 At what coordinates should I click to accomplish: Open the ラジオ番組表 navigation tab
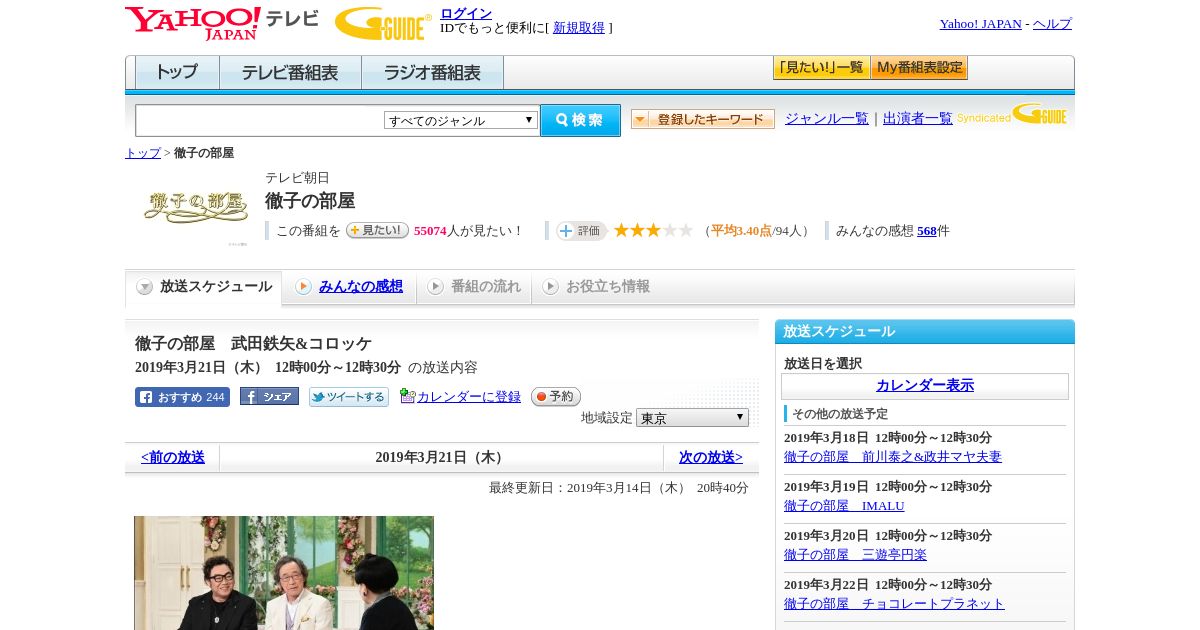432,73
